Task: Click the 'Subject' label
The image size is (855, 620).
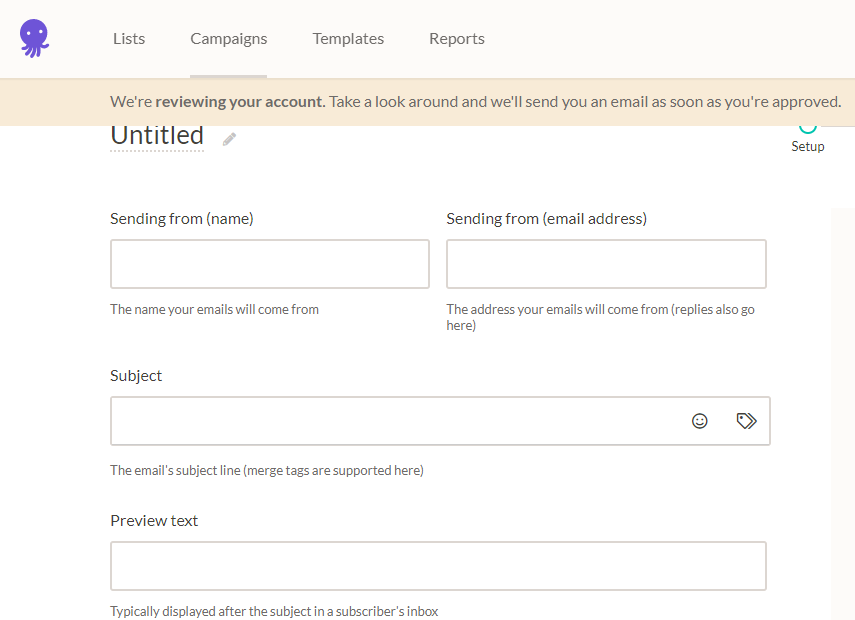Action: (x=136, y=376)
